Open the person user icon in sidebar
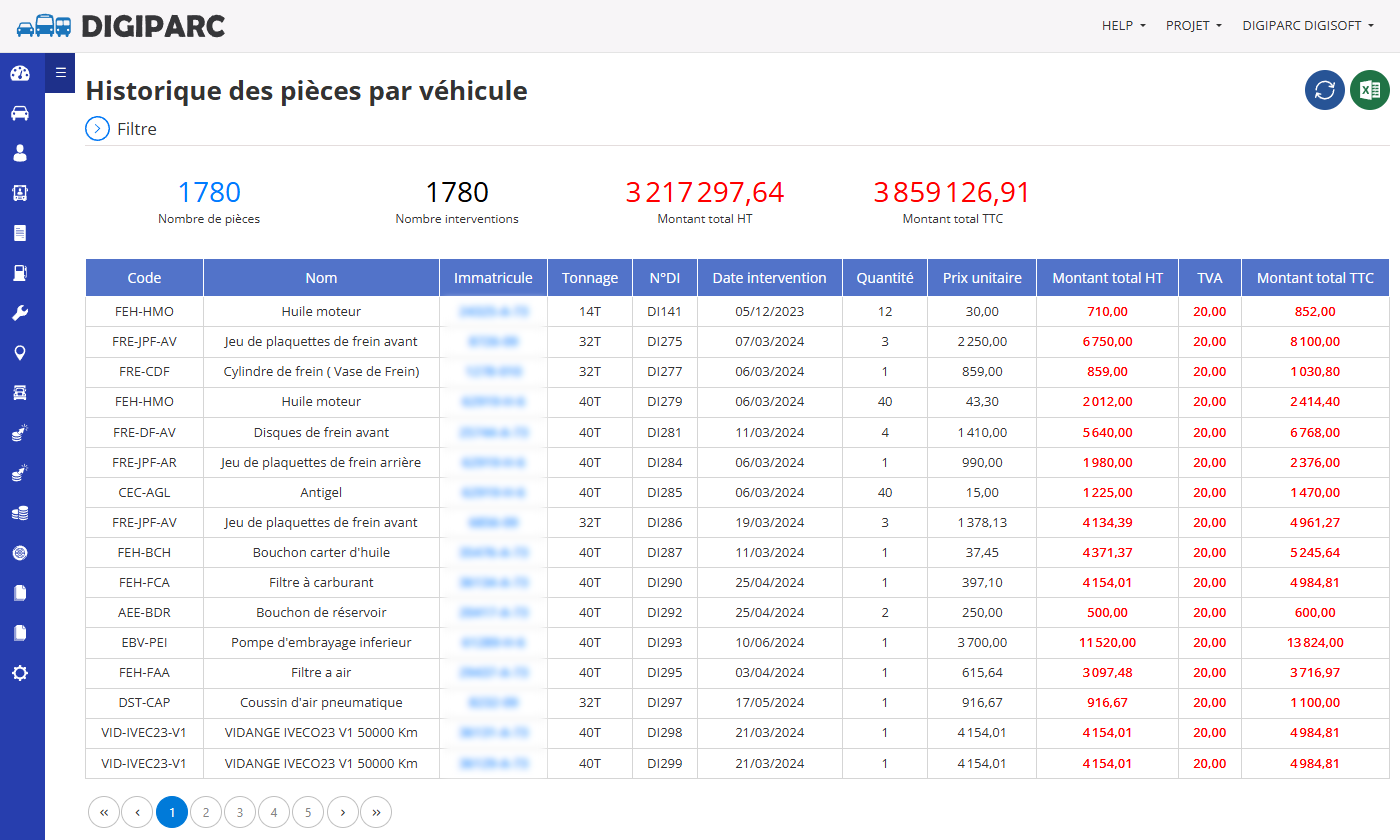The width and height of the screenshot is (1400, 840). (20, 153)
